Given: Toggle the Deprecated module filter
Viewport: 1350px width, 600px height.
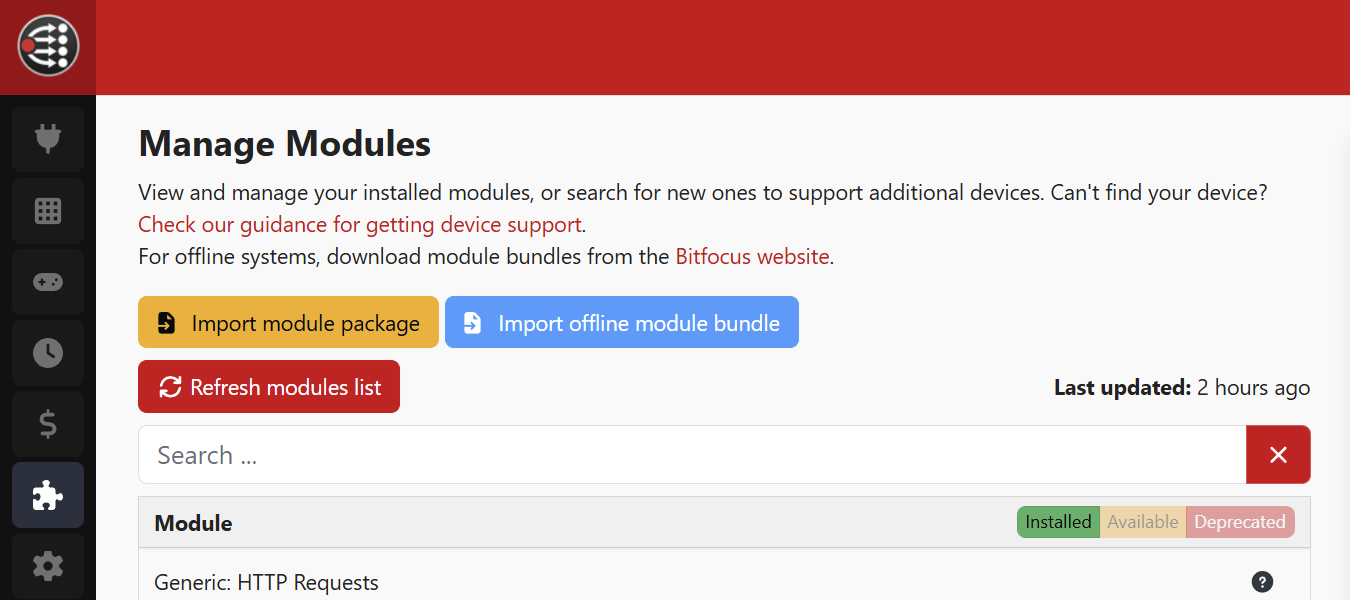Looking at the screenshot, I should (1239, 522).
